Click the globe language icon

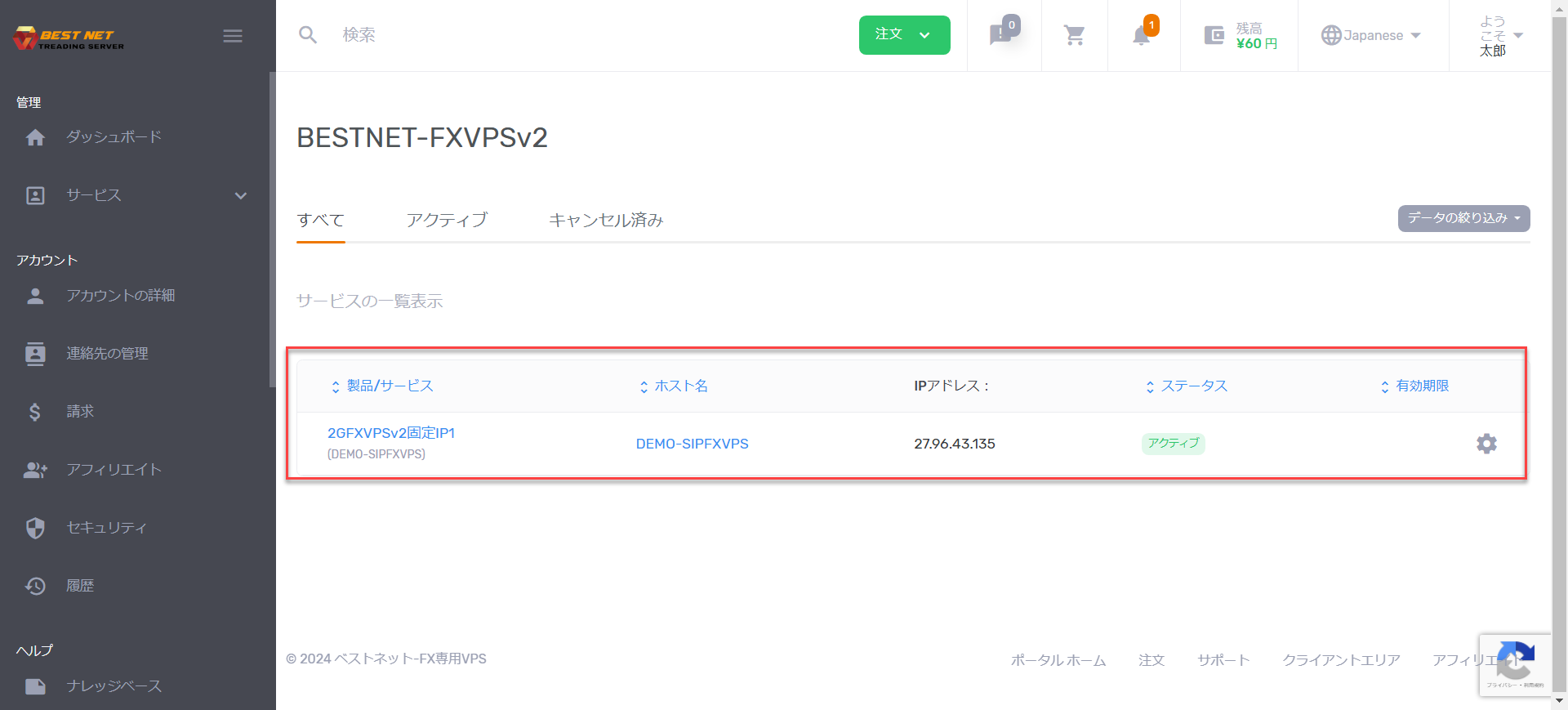[x=1331, y=35]
